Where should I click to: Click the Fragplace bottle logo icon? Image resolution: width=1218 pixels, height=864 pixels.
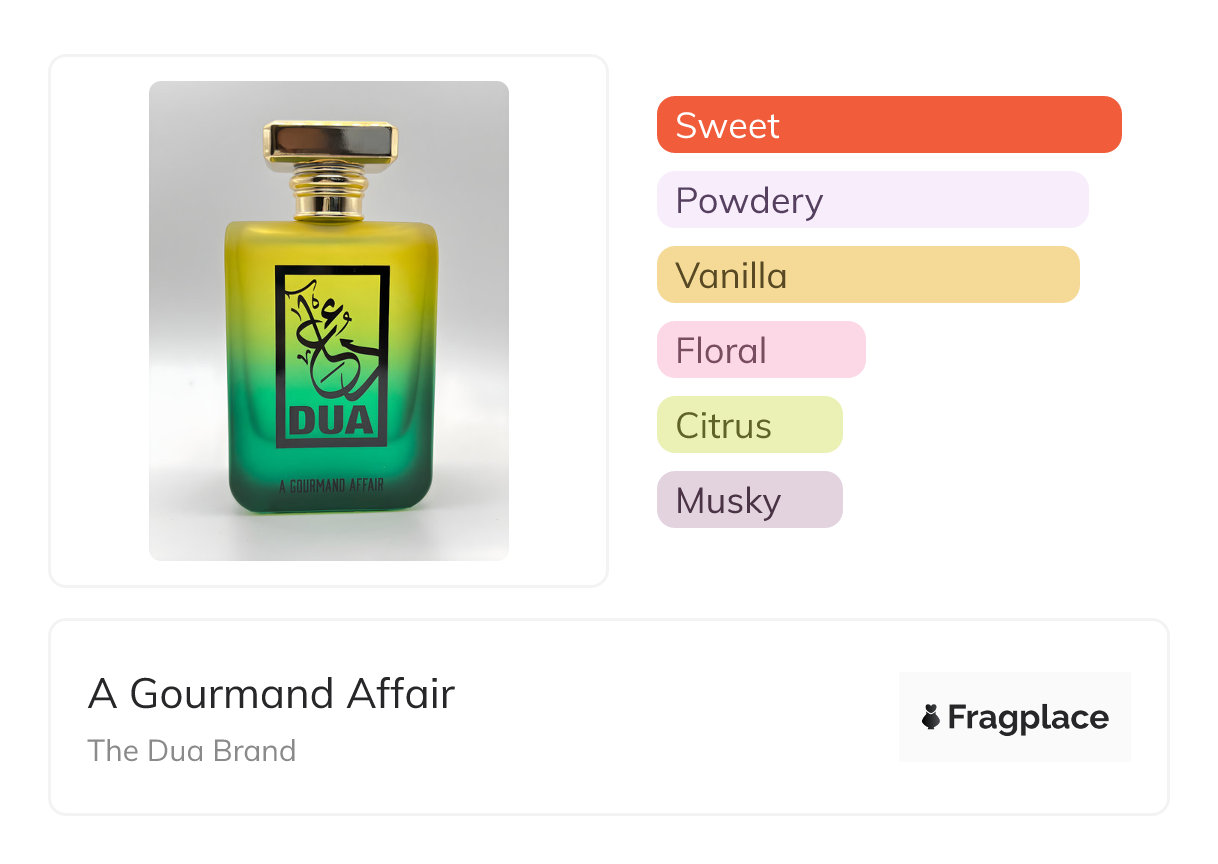[931, 717]
